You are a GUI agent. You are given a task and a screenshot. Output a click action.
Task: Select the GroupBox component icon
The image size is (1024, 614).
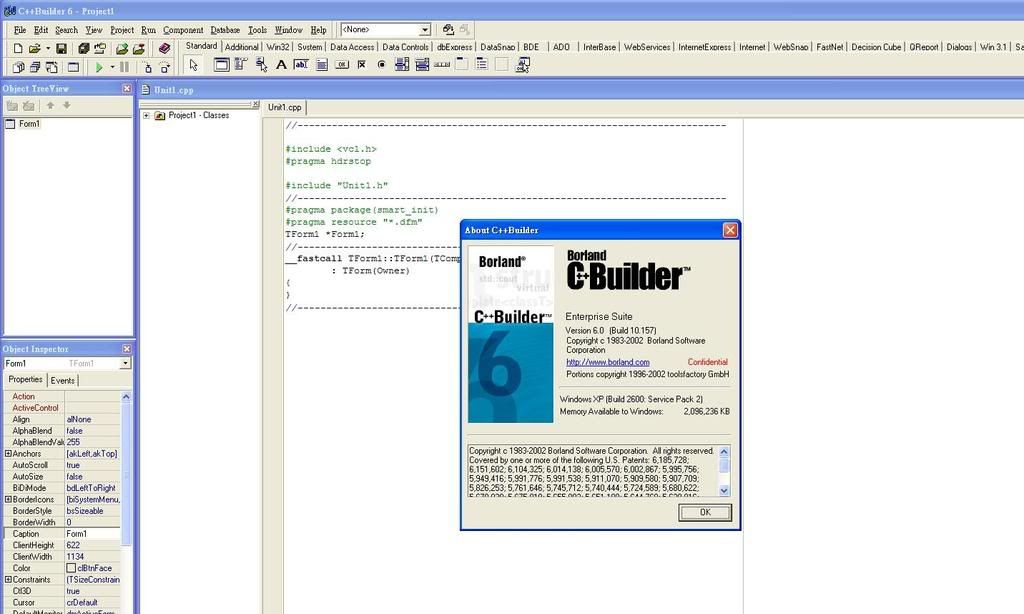462,64
